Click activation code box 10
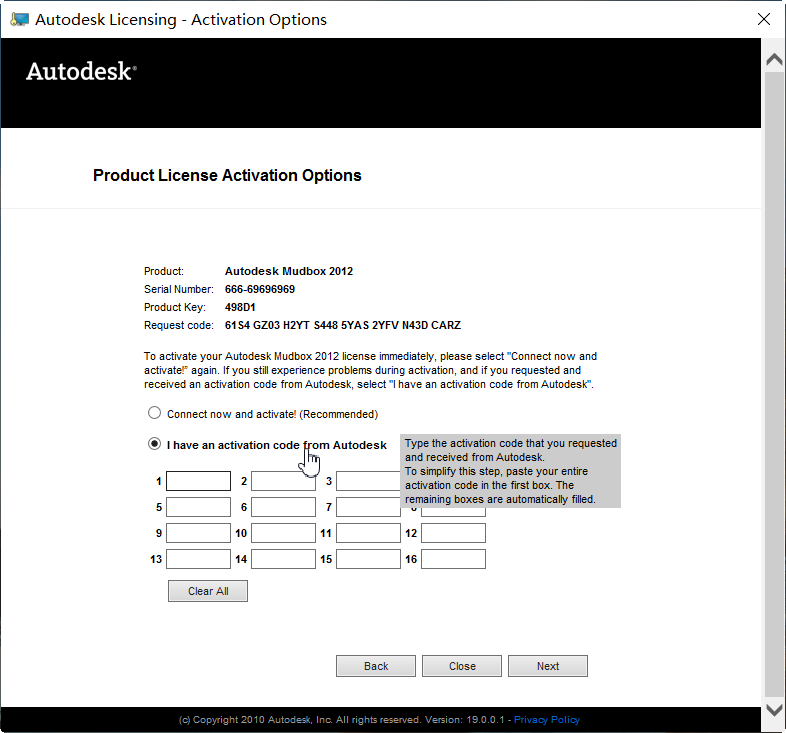The image size is (786, 733). (x=283, y=533)
